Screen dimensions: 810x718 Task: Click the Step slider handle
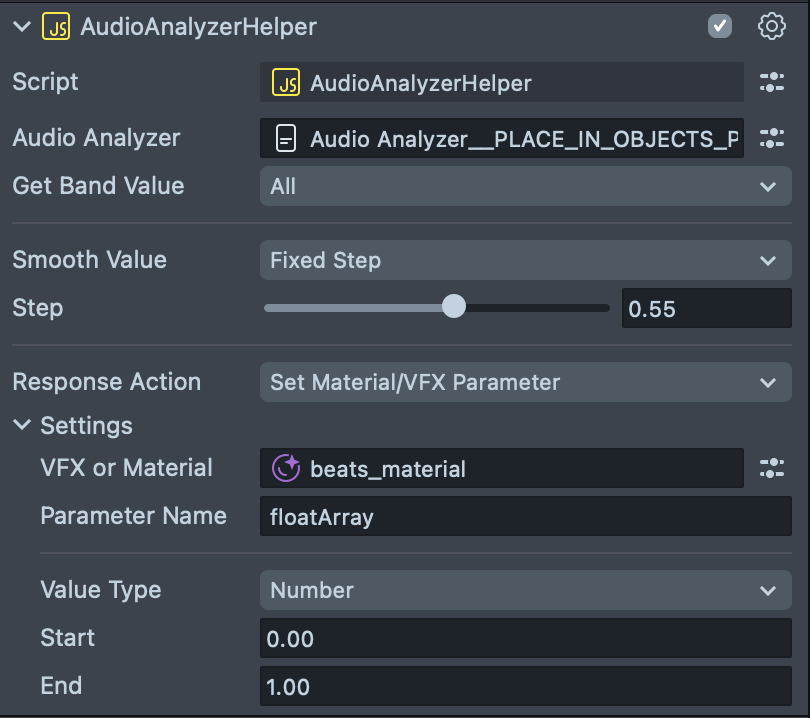454,307
